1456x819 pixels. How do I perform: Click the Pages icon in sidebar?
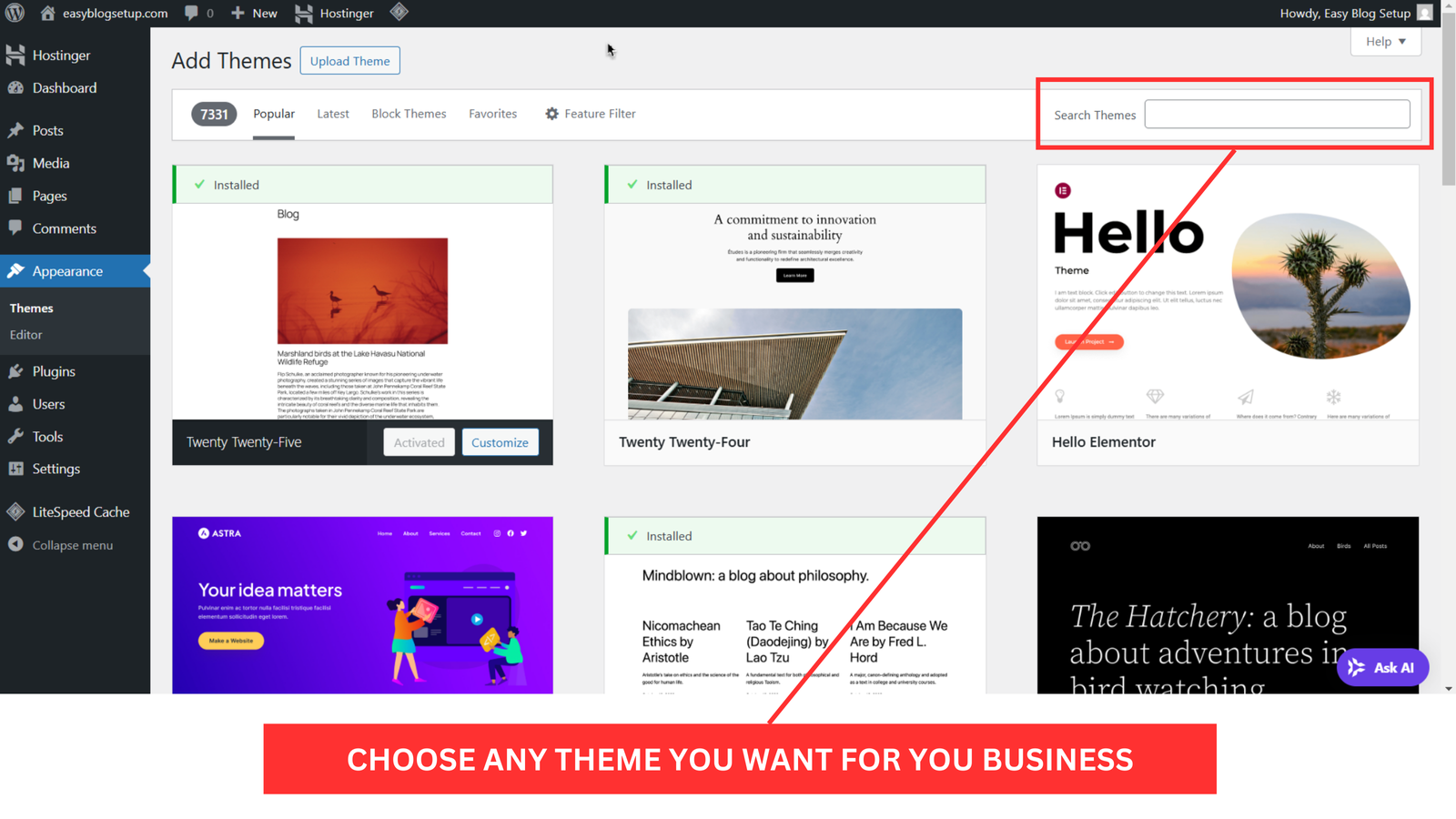point(15,196)
